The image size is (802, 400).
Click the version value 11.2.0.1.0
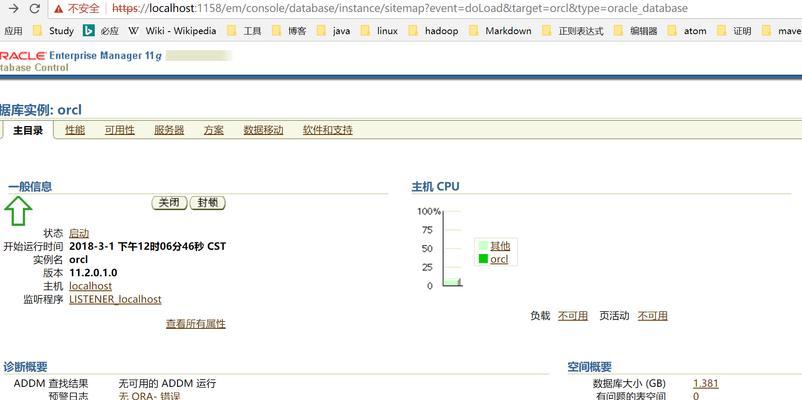click(x=93, y=273)
